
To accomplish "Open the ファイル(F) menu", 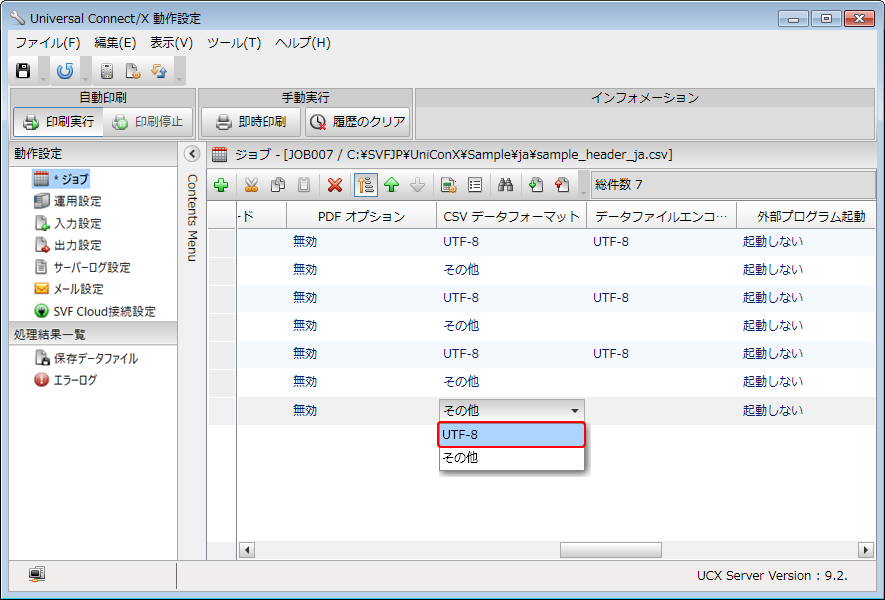I will pyautogui.click(x=48, y=43).
